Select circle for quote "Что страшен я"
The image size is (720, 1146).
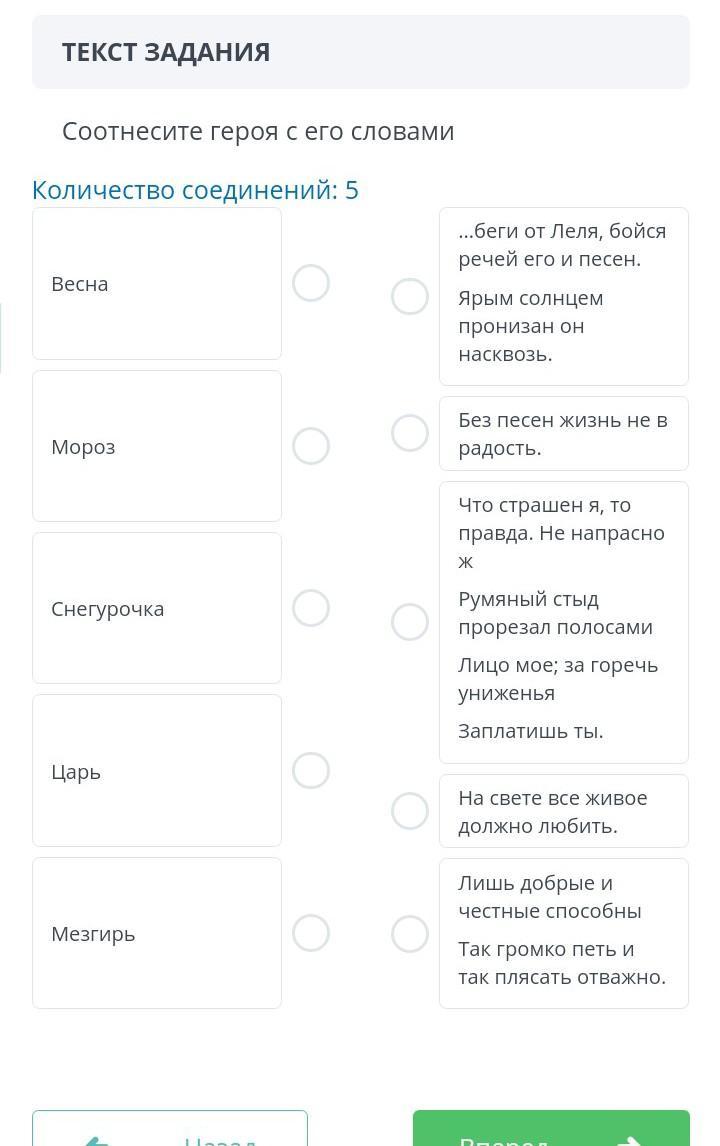pos(410,622)
